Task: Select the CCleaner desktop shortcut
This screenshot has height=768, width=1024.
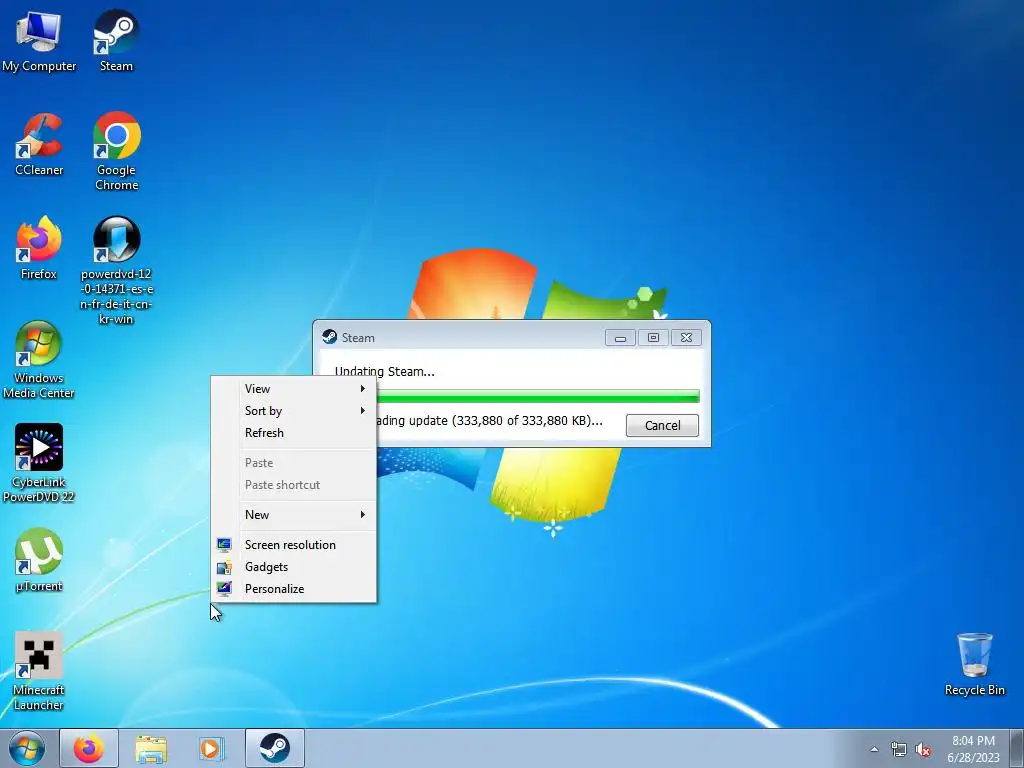Action: coord(39,144)
